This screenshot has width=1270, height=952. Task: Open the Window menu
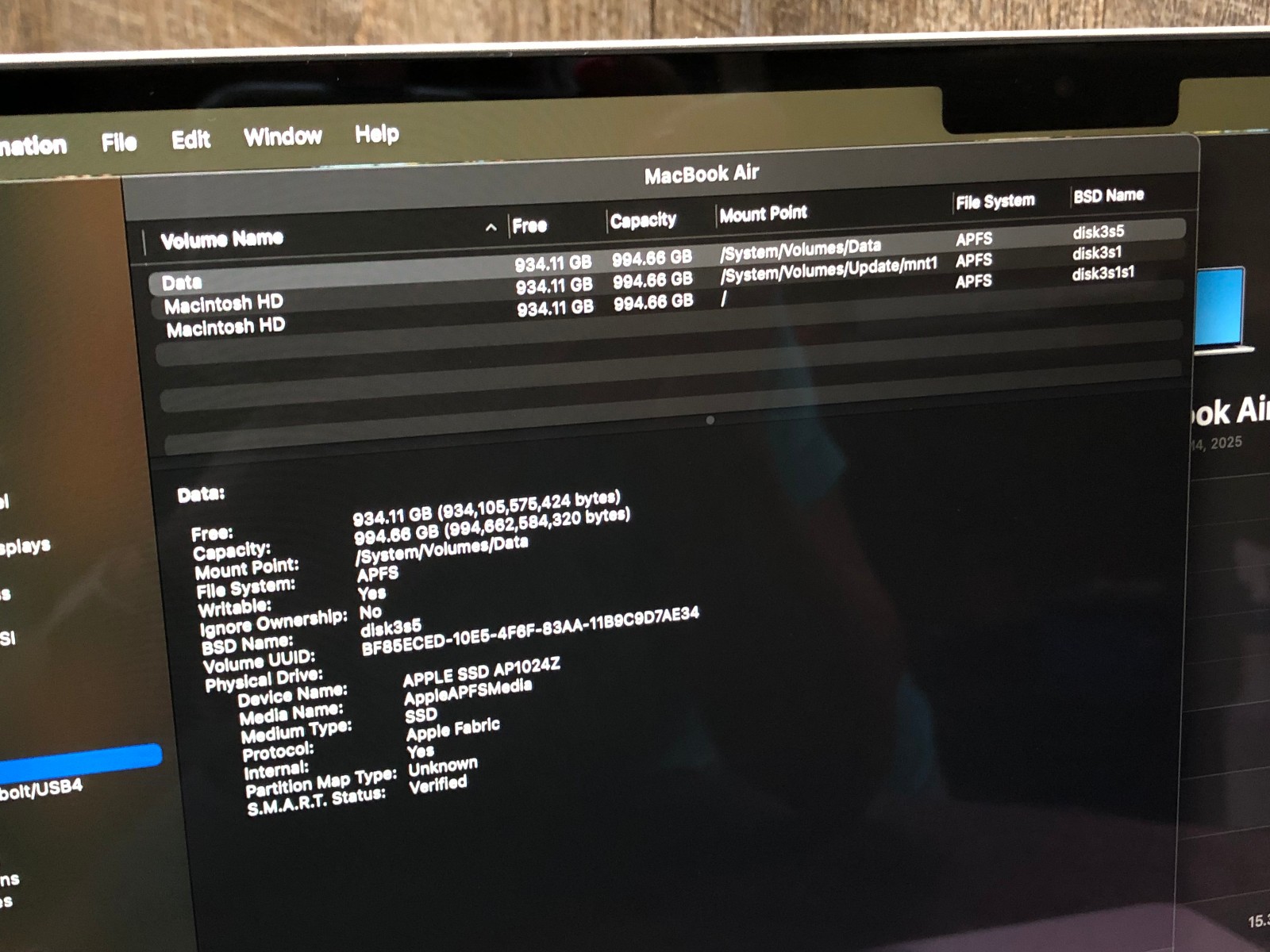pos(283,136)
